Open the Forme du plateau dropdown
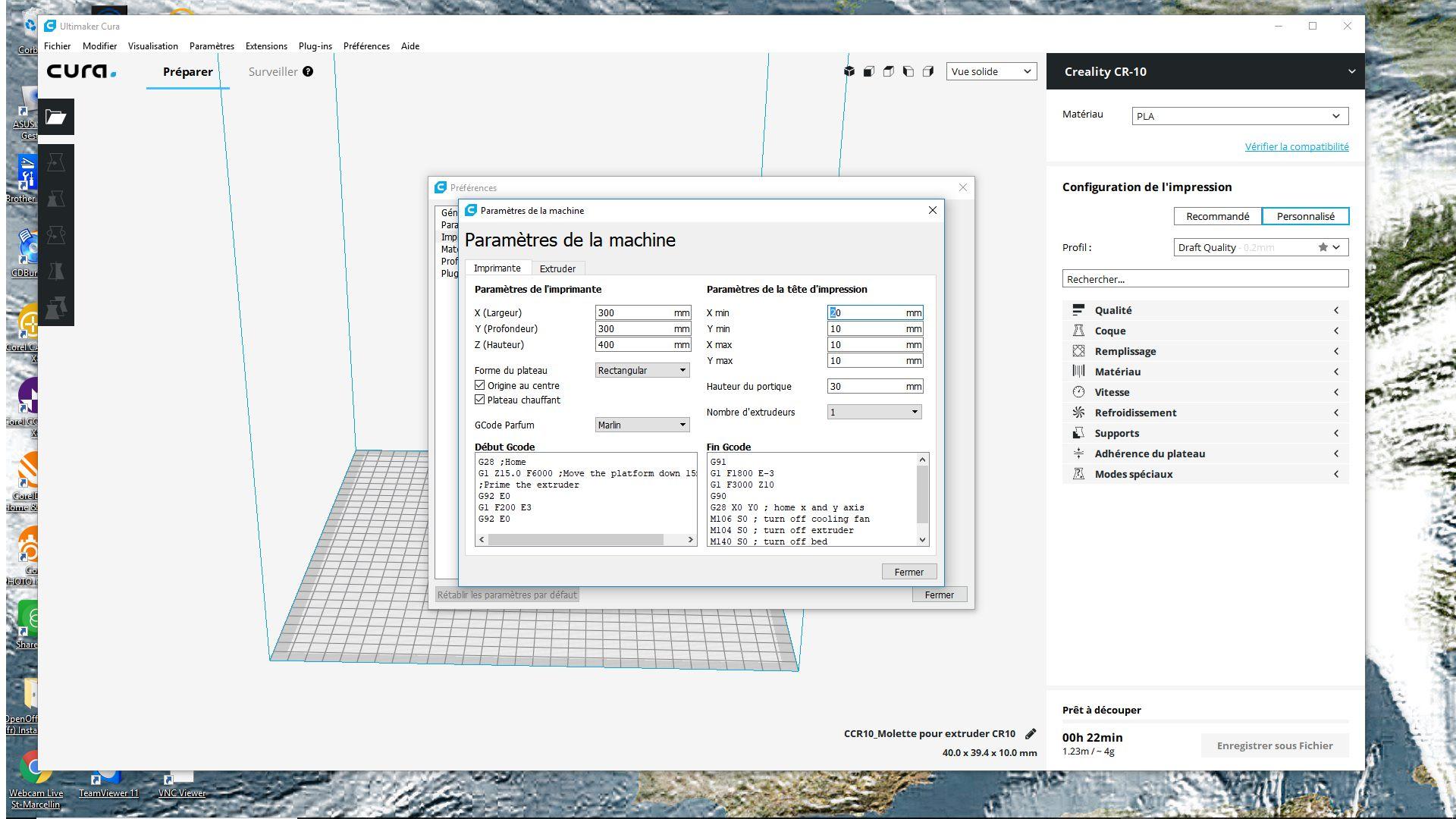 [x=642, y=370]
